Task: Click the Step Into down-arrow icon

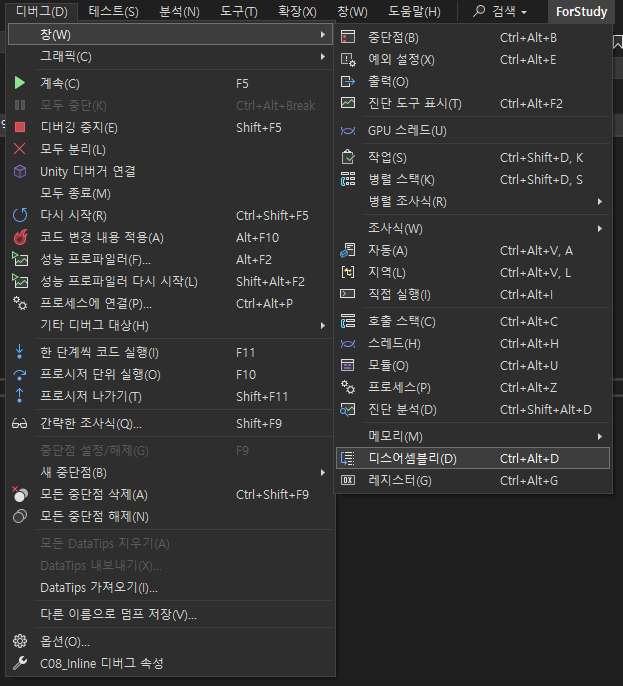Action: (20, 352)
